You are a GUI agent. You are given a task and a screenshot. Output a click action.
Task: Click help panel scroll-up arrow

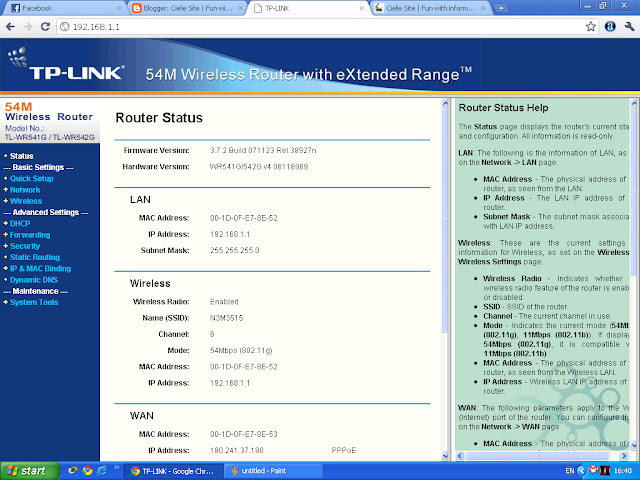click(634, 103)
